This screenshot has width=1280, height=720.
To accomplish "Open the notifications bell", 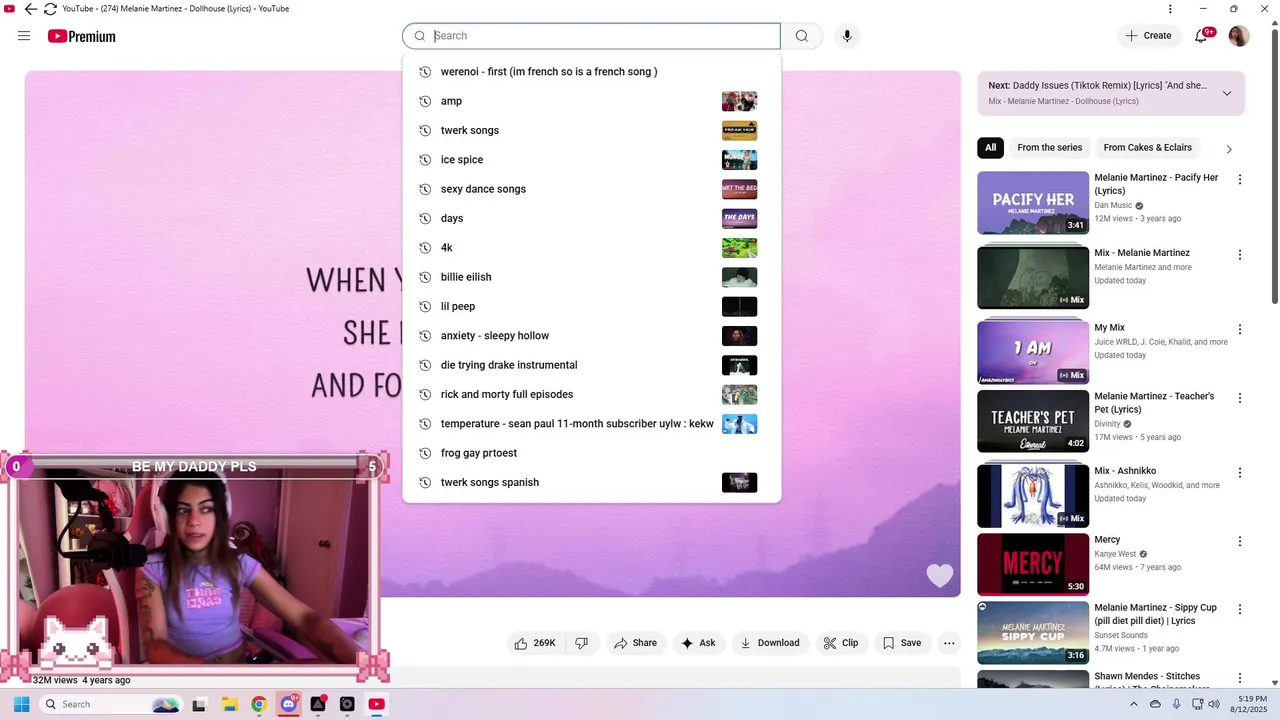I will click(x=1202, y=36).
